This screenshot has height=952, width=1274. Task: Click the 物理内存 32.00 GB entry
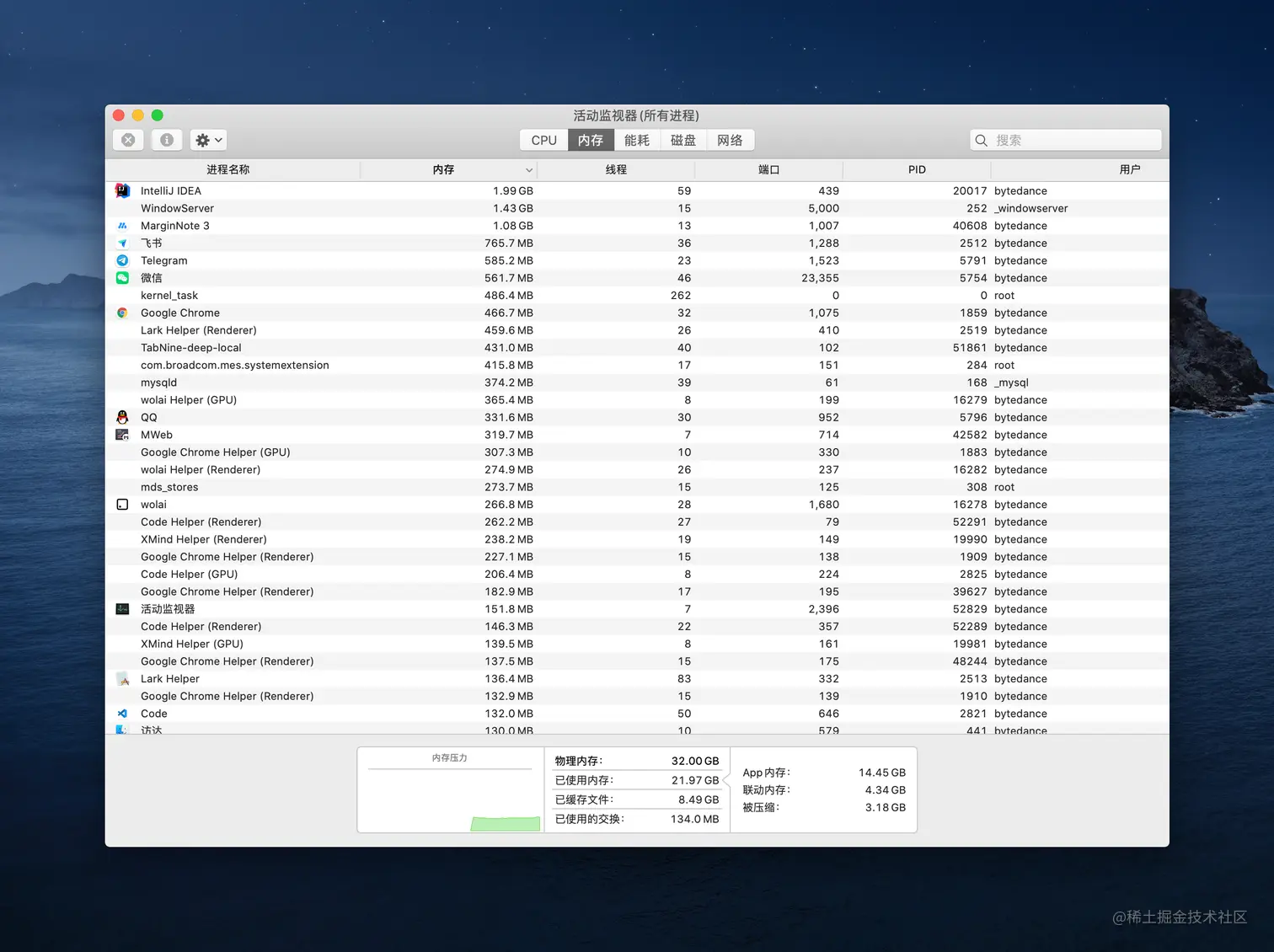pos(637,761)
